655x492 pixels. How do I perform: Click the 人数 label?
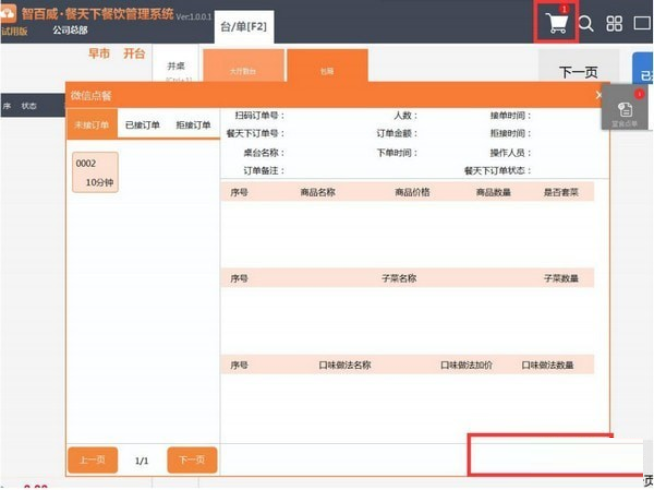tap(405, 115)
